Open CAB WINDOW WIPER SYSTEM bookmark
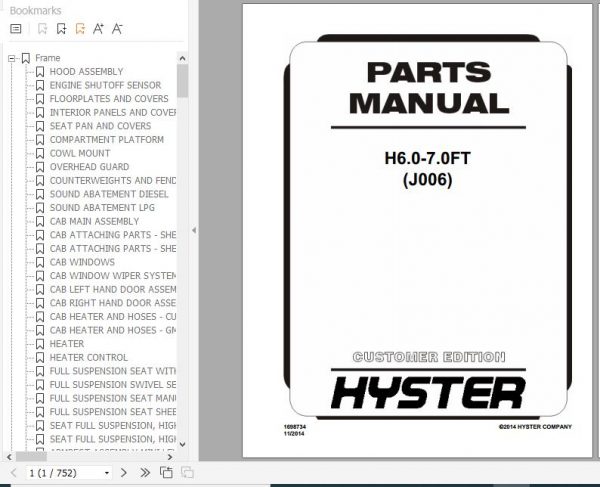 tap(113, 275)
